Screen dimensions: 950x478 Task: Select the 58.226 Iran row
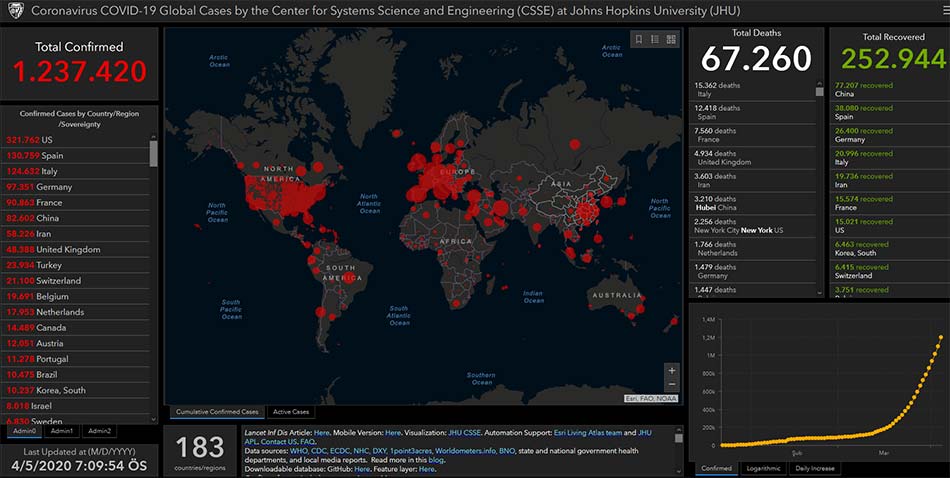[75, 234]
